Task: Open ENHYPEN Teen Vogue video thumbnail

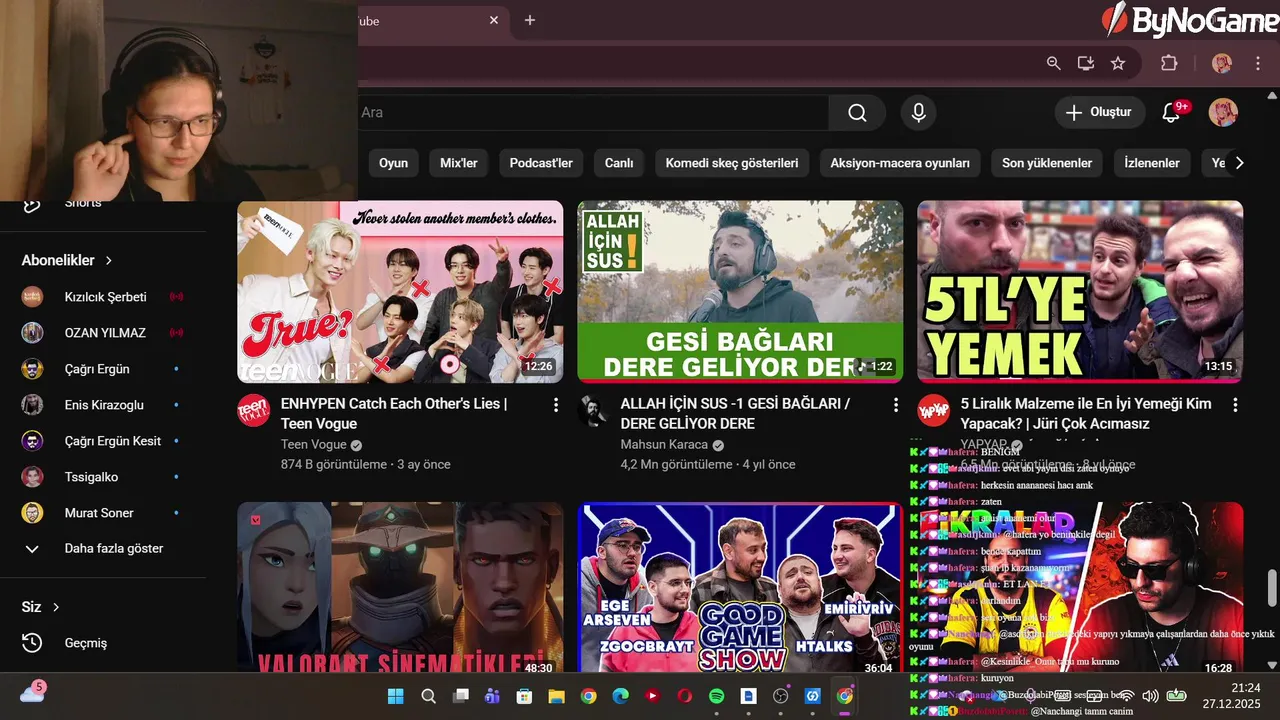Action: pyautogui.click(x=400, y=292)
